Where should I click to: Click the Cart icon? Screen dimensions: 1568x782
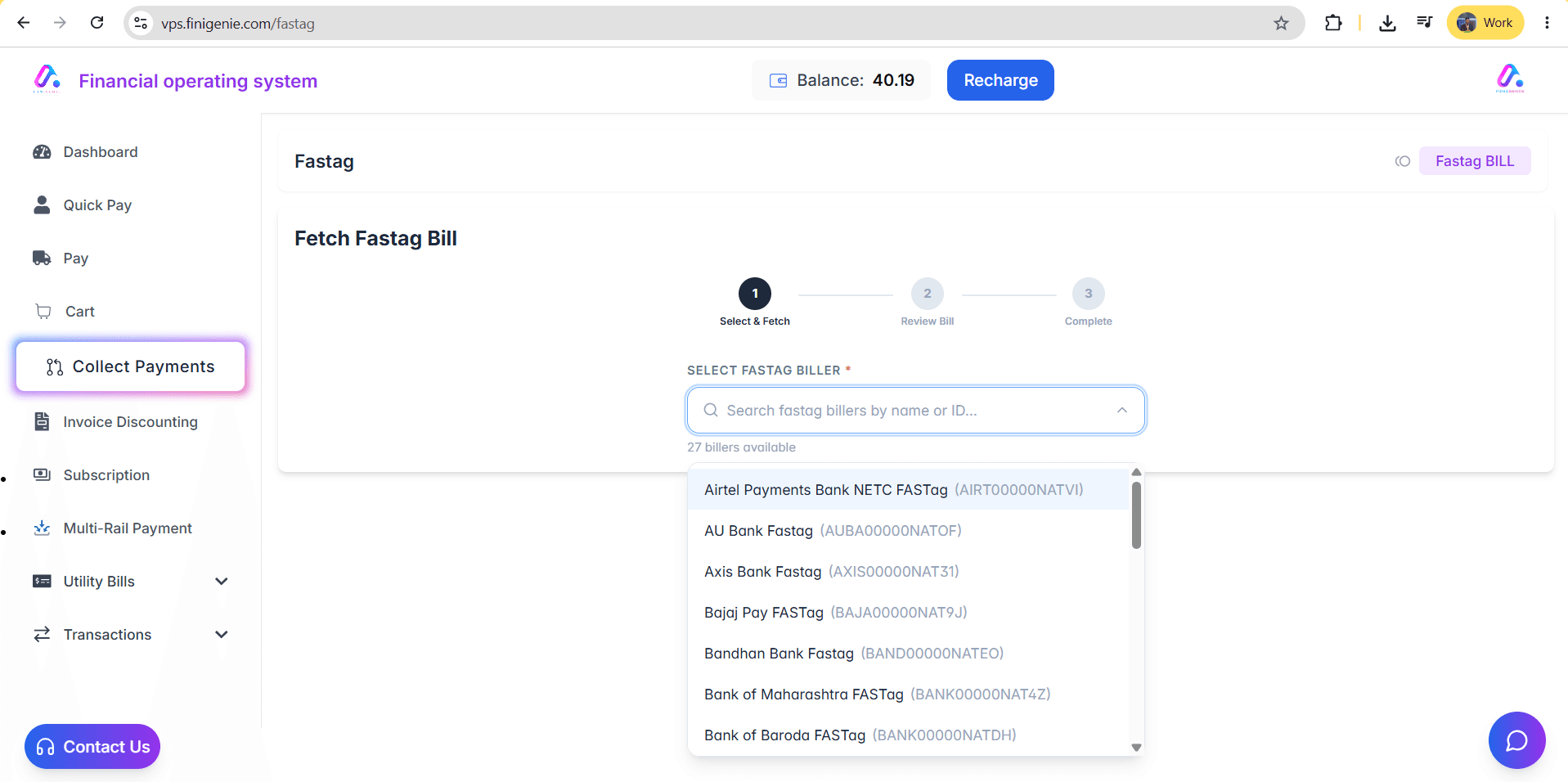(x=43, y=312)
